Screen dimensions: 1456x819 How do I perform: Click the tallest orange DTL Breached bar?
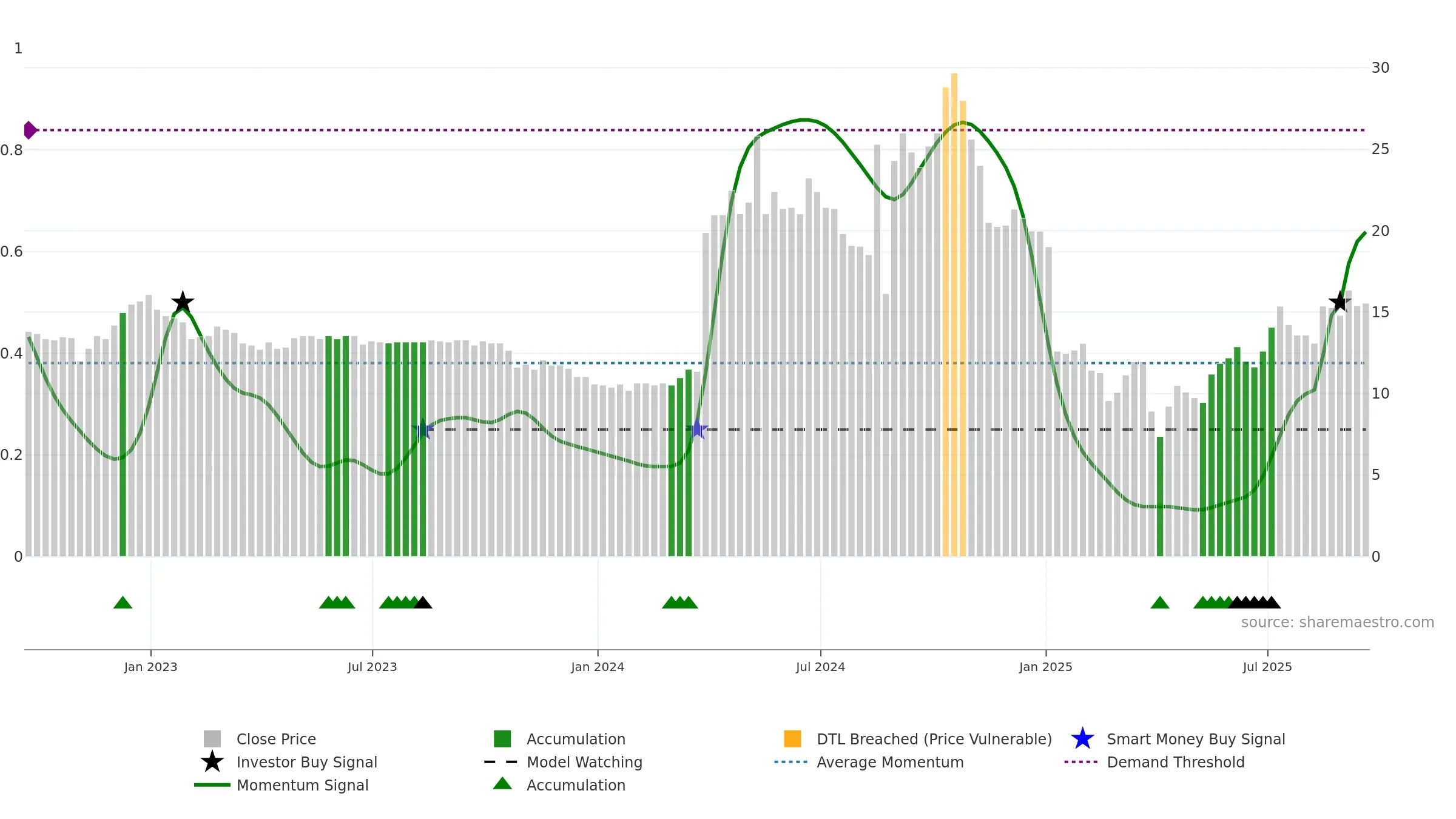[954, 314]
